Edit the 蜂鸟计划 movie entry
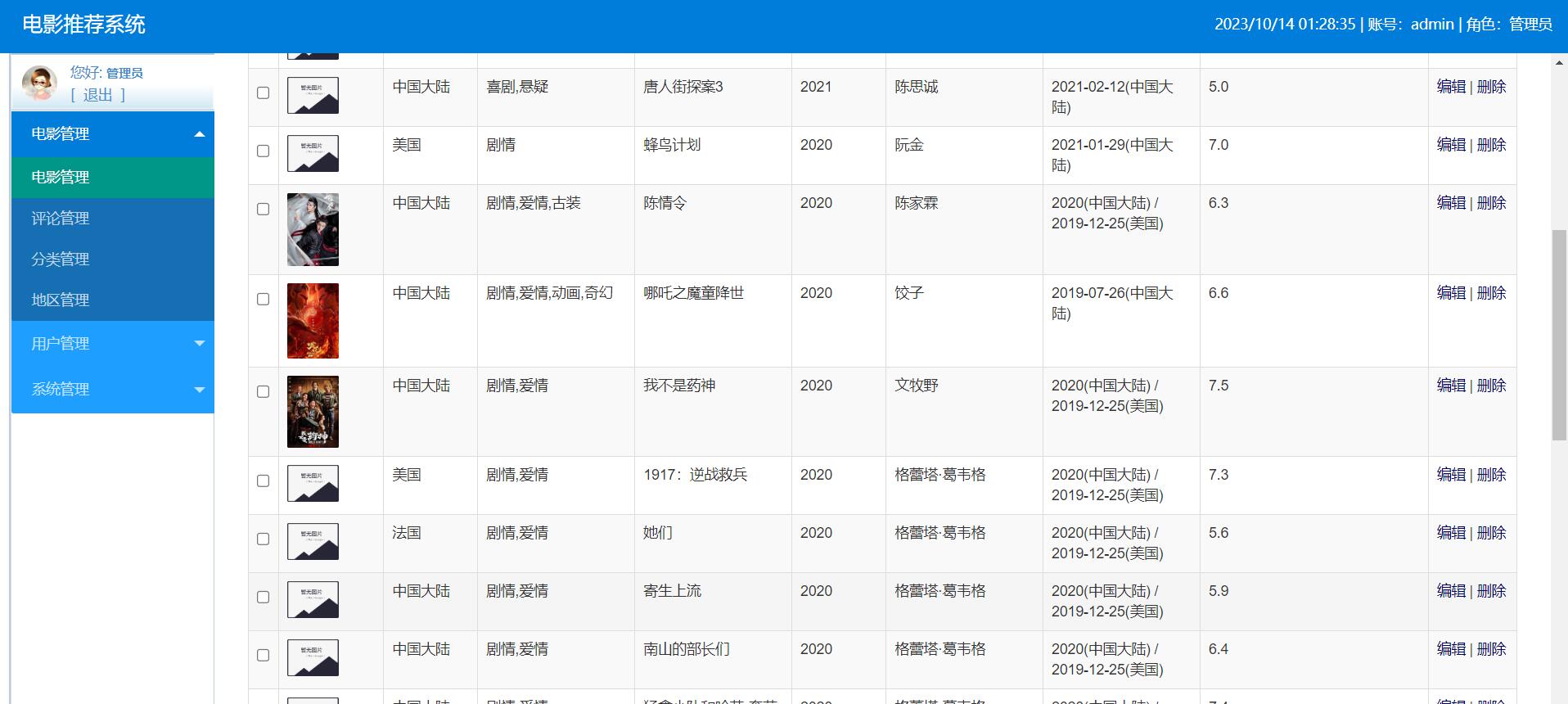The image size is (1568, 704). 1451,145
